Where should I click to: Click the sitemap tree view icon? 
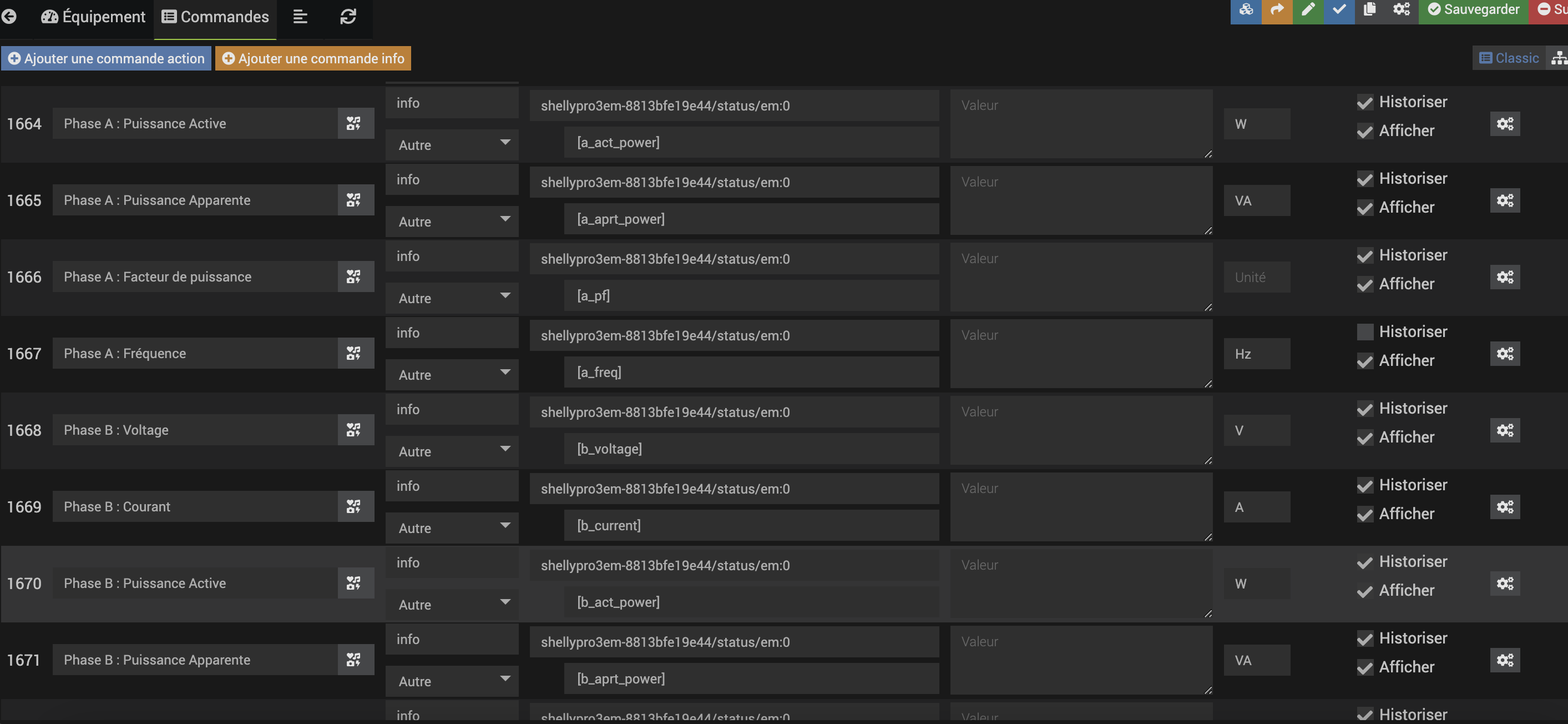click(1558, 58)
